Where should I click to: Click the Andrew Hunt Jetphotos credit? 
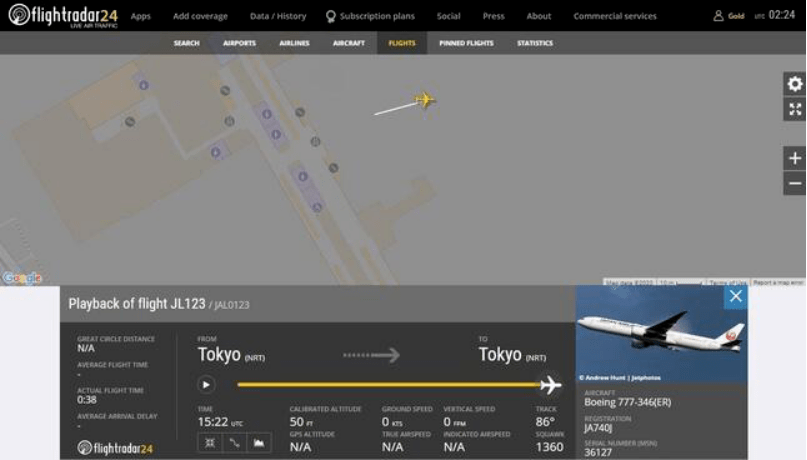coord(620,378)
